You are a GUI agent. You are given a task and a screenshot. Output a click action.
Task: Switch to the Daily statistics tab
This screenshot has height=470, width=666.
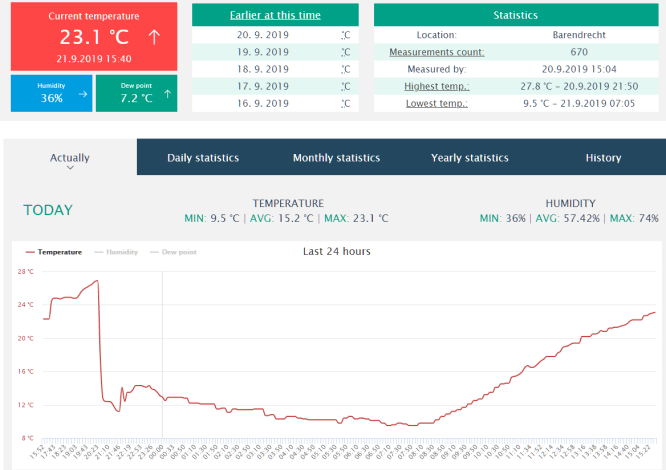click(x=203, y=158)
